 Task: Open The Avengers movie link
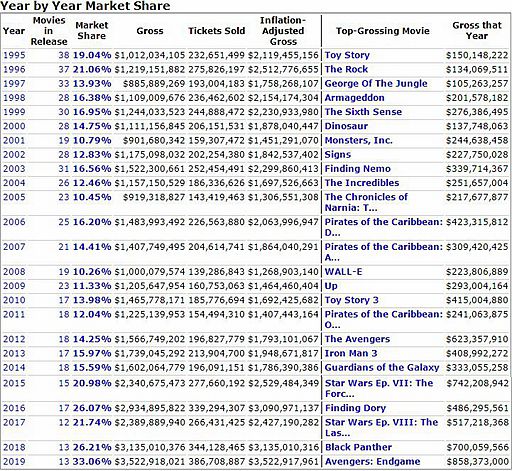pos(357,339)
